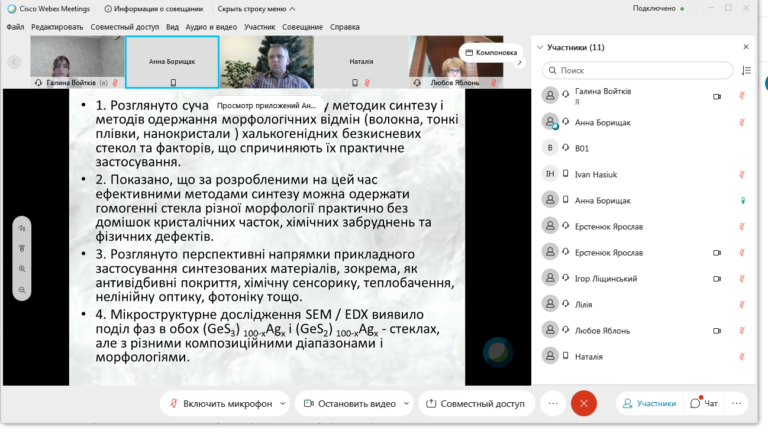The height and width of the screenshot is (440, 768).
Task: Toggle Остановить видео to stop camera
Action: [x=350, y=403]
